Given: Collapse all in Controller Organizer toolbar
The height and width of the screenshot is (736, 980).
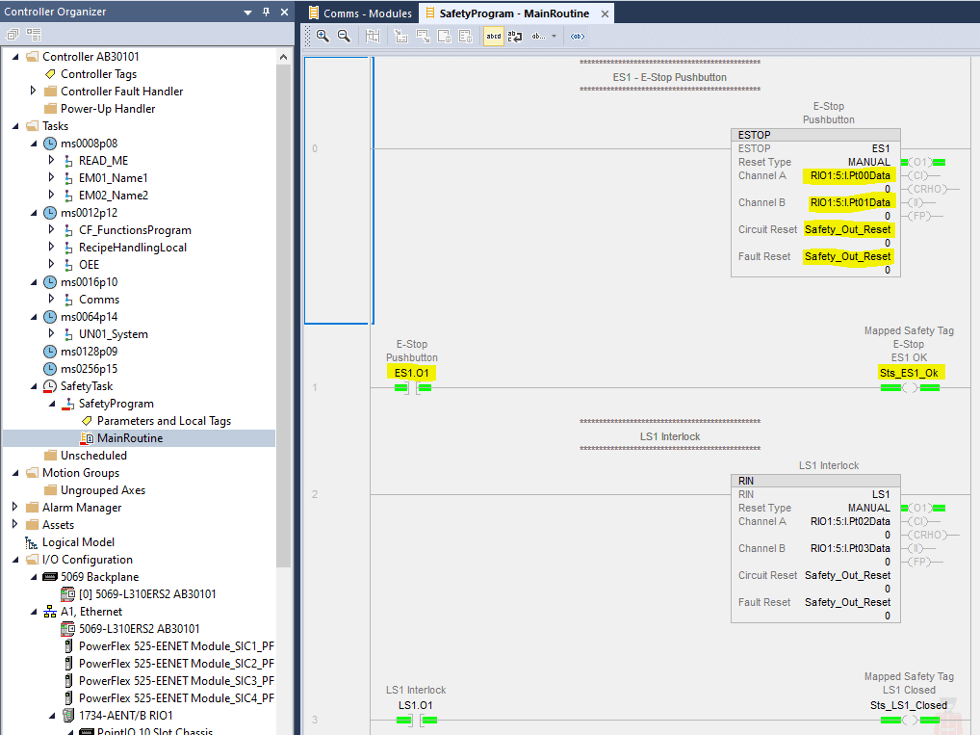Looking at the screenshot, I should [x=12, y=34].
